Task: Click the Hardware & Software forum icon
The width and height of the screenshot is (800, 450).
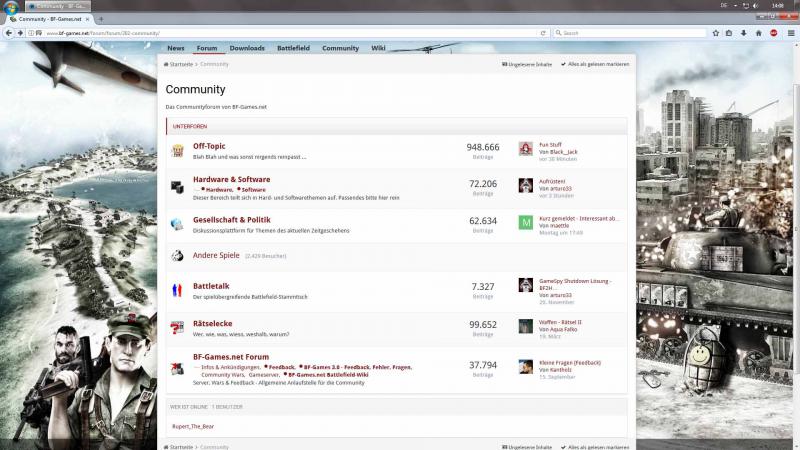Action: (176, 186)
